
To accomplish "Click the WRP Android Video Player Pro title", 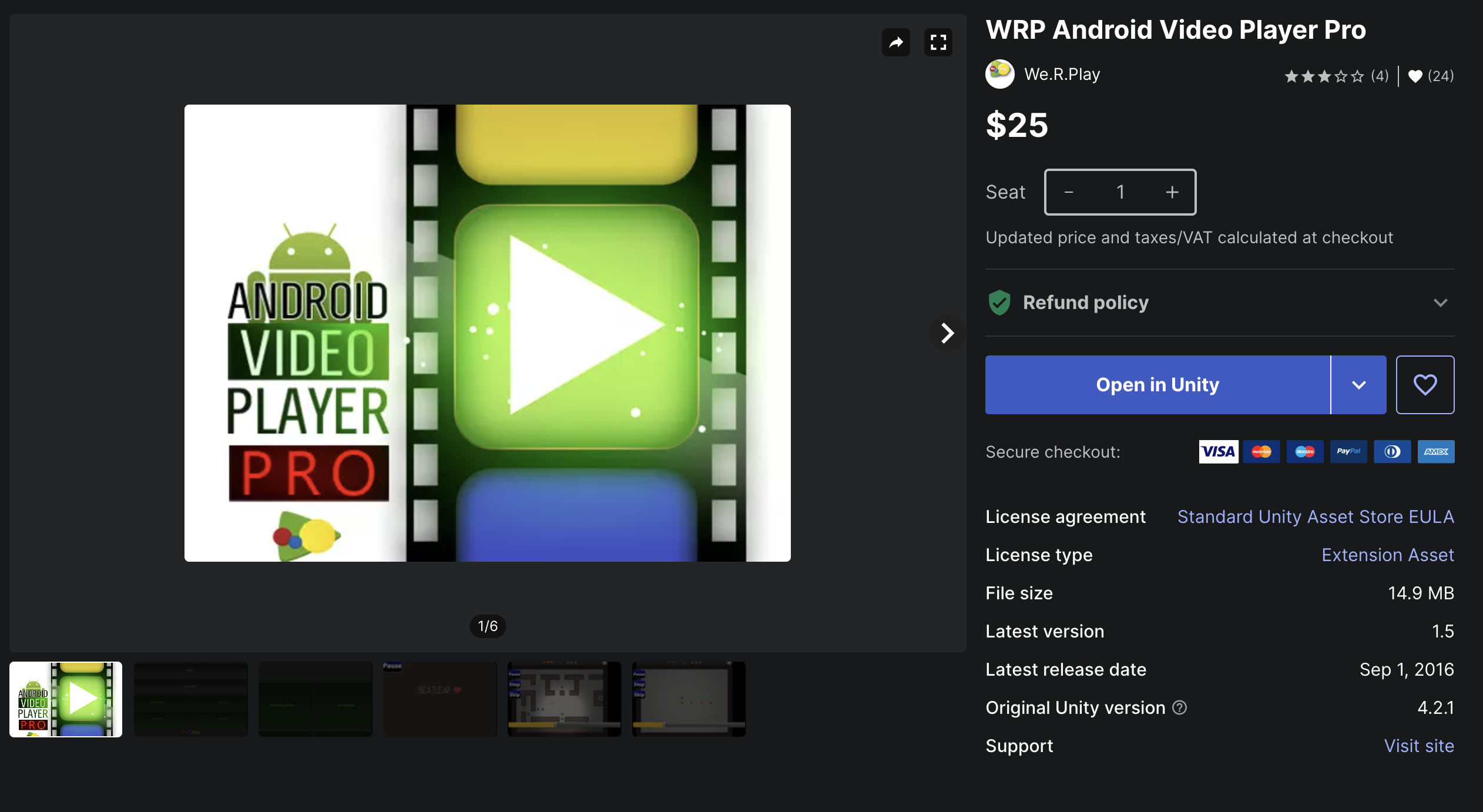I will (1176, 30).
